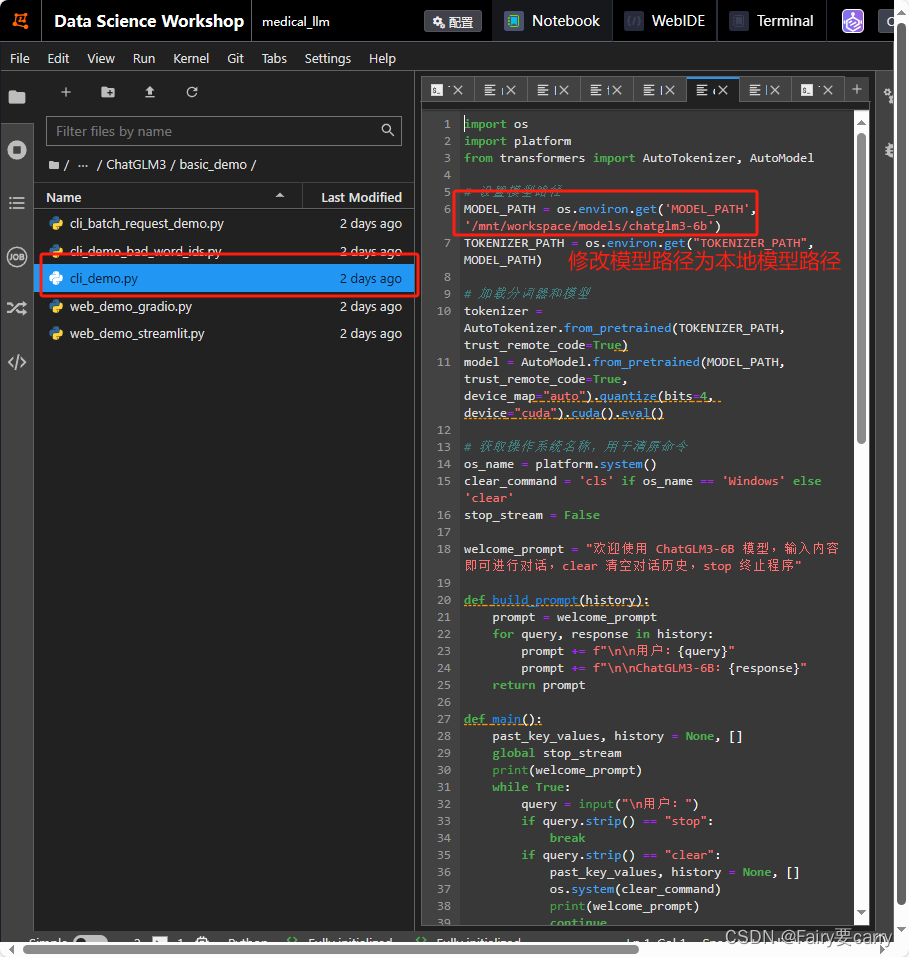Screen dimensions: 909x957
Task: Open the Running Terminals and Kernels panel
Action: [x=17, y=150]
